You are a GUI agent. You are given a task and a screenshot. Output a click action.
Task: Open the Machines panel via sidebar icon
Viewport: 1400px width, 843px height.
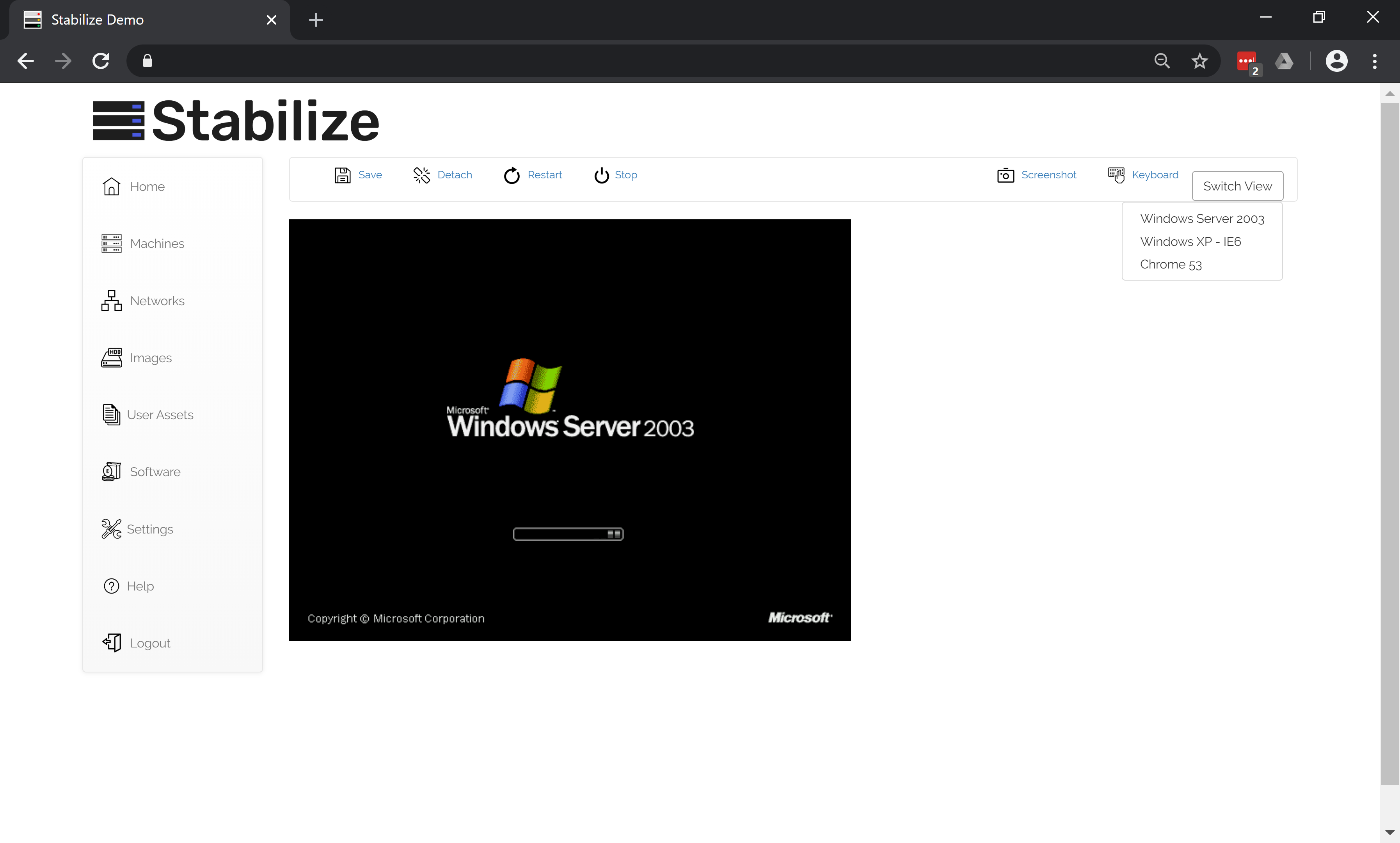click(x=111, y=243)
